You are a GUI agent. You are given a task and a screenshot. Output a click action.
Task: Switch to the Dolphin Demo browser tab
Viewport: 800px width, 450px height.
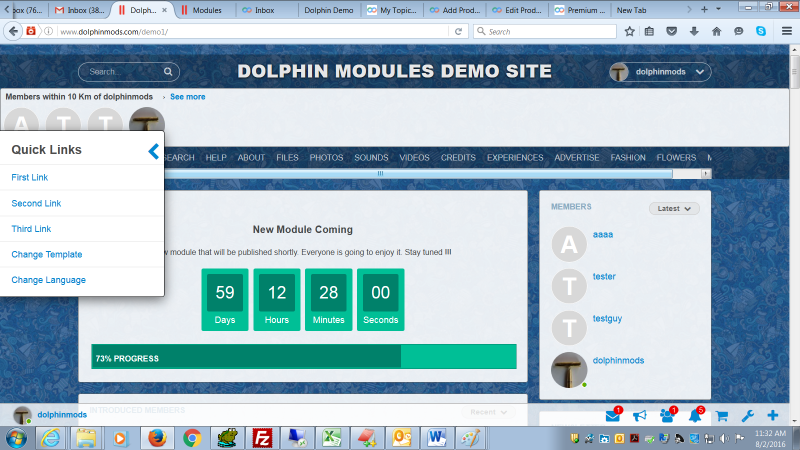pos(329,10)
